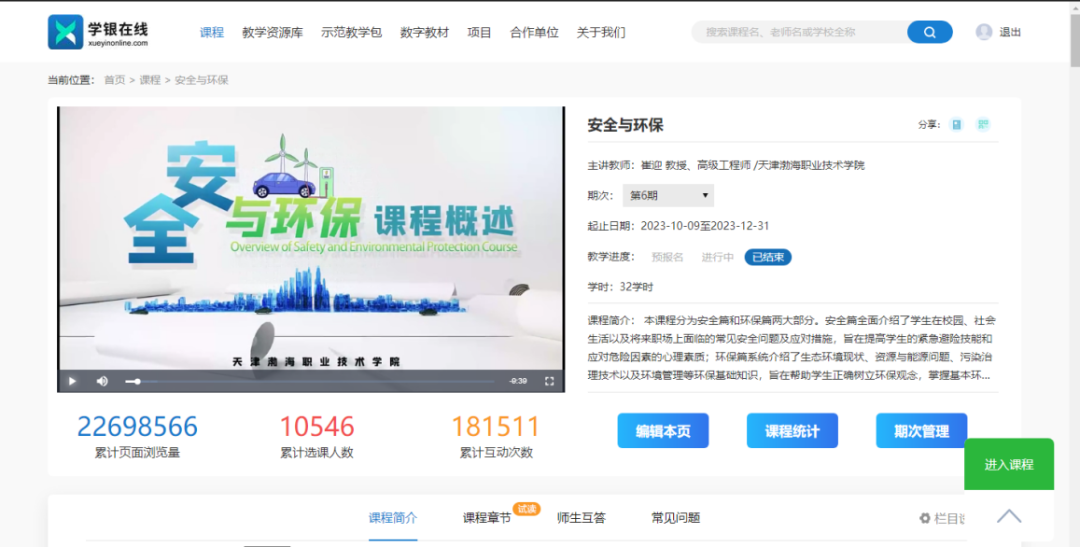Click the QR code share icon
This screenshot has height=547, width=1080.
[x=983, y=125]
